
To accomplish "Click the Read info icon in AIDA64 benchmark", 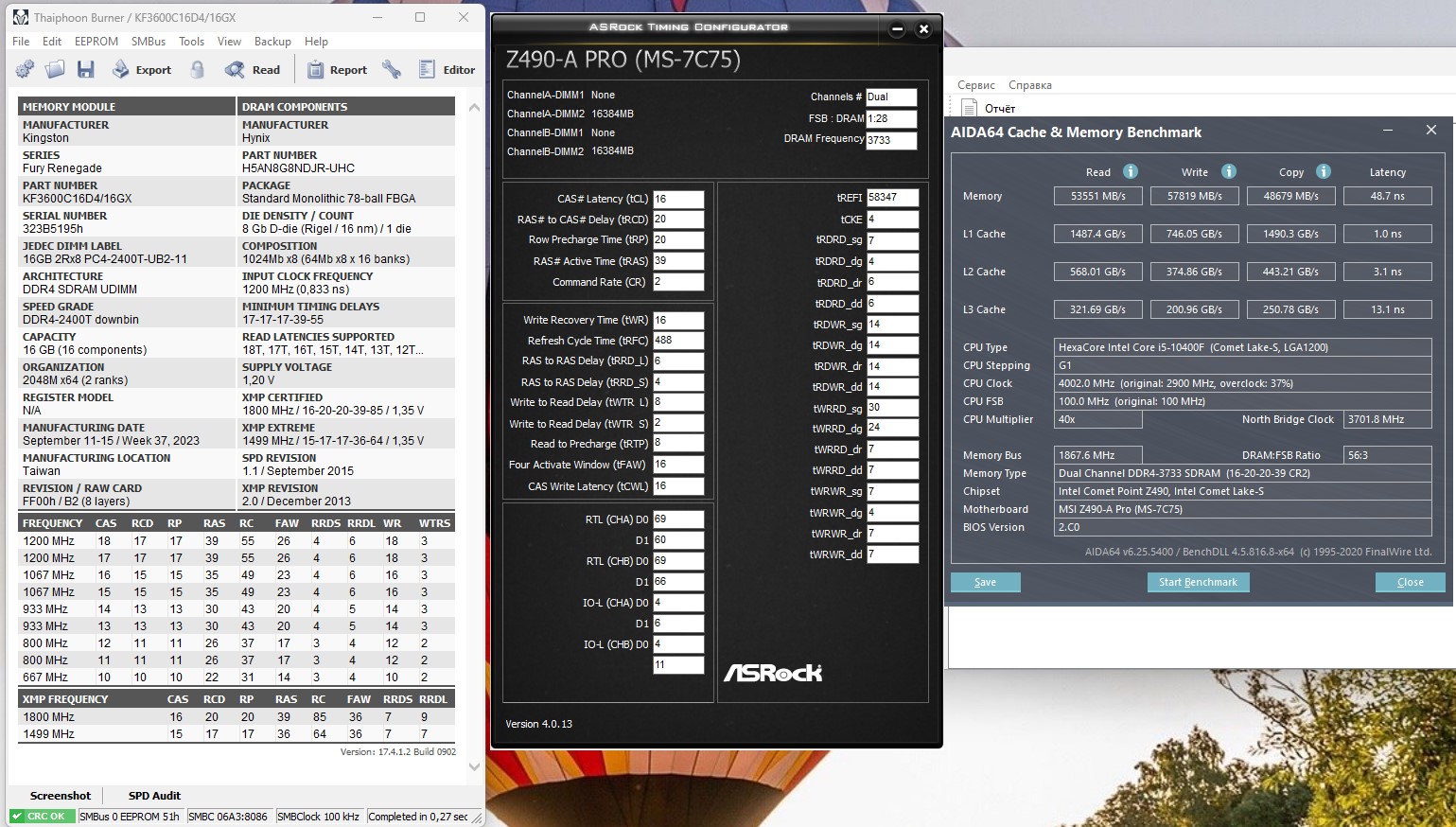I will pyautogui.click(x=1131, y=171).
